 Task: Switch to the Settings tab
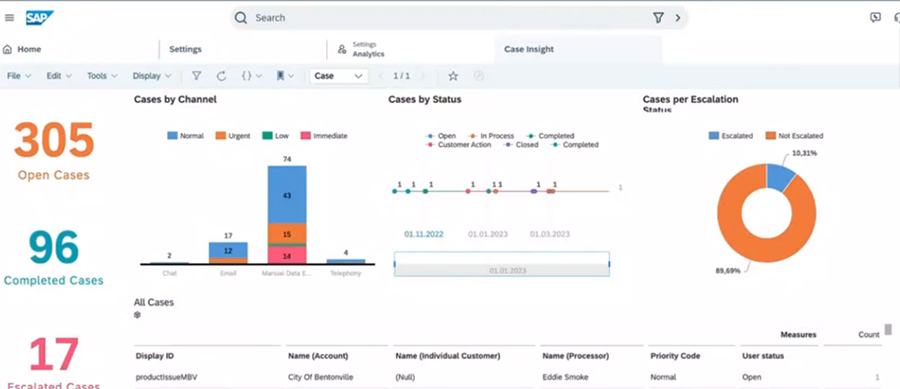(185, 49)
